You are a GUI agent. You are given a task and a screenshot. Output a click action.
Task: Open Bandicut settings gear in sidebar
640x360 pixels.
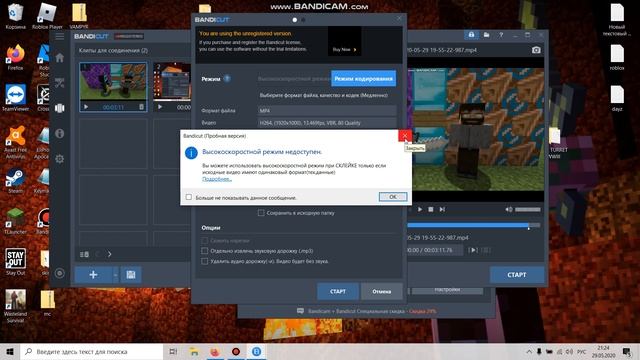pyautogui.click(x=60, y=159)
